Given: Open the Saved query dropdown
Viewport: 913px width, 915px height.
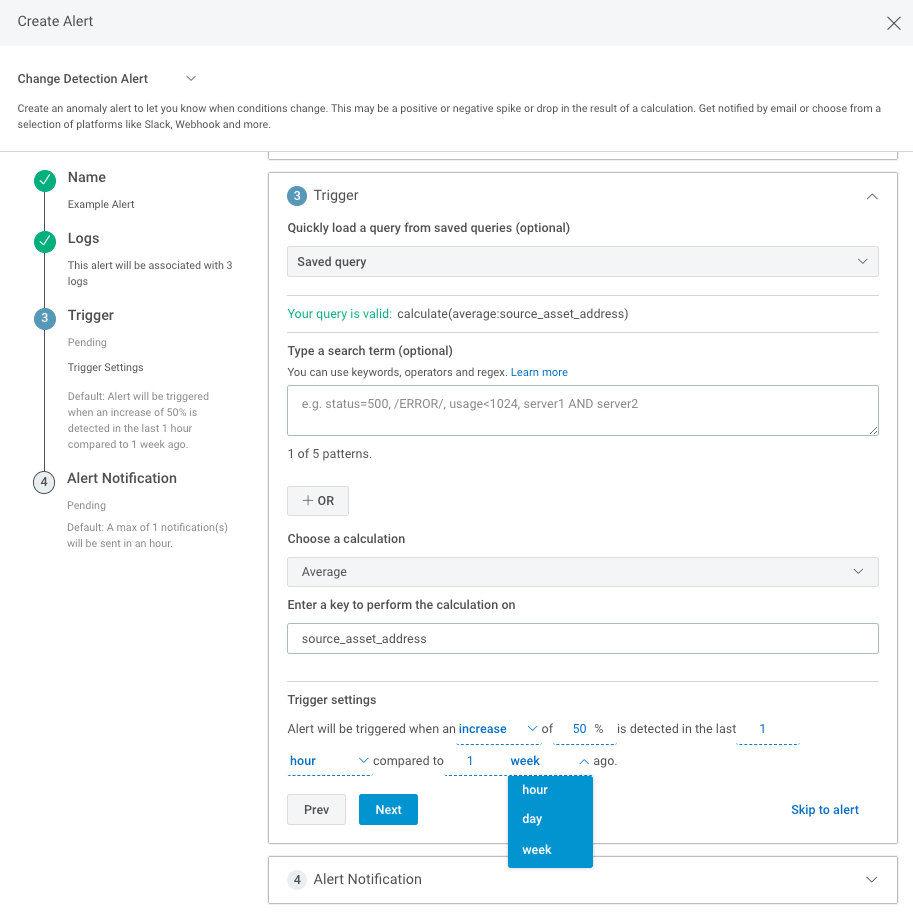Looking at the screenshot, I should pyautogui.click(x=582, y=261).
